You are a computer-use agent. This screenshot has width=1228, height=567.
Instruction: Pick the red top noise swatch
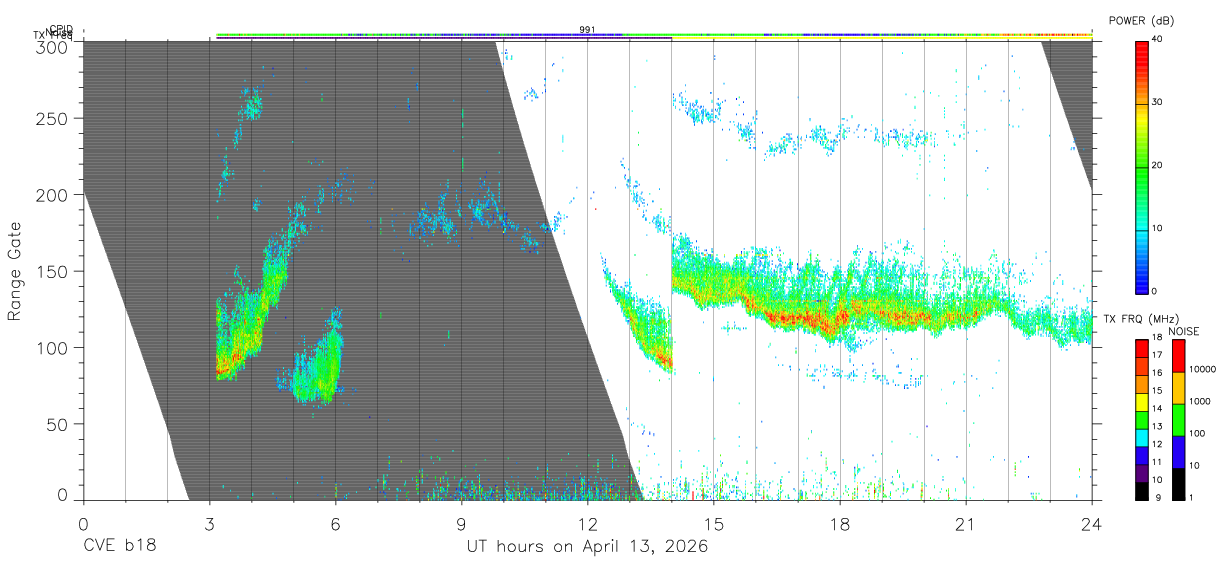1178,356
